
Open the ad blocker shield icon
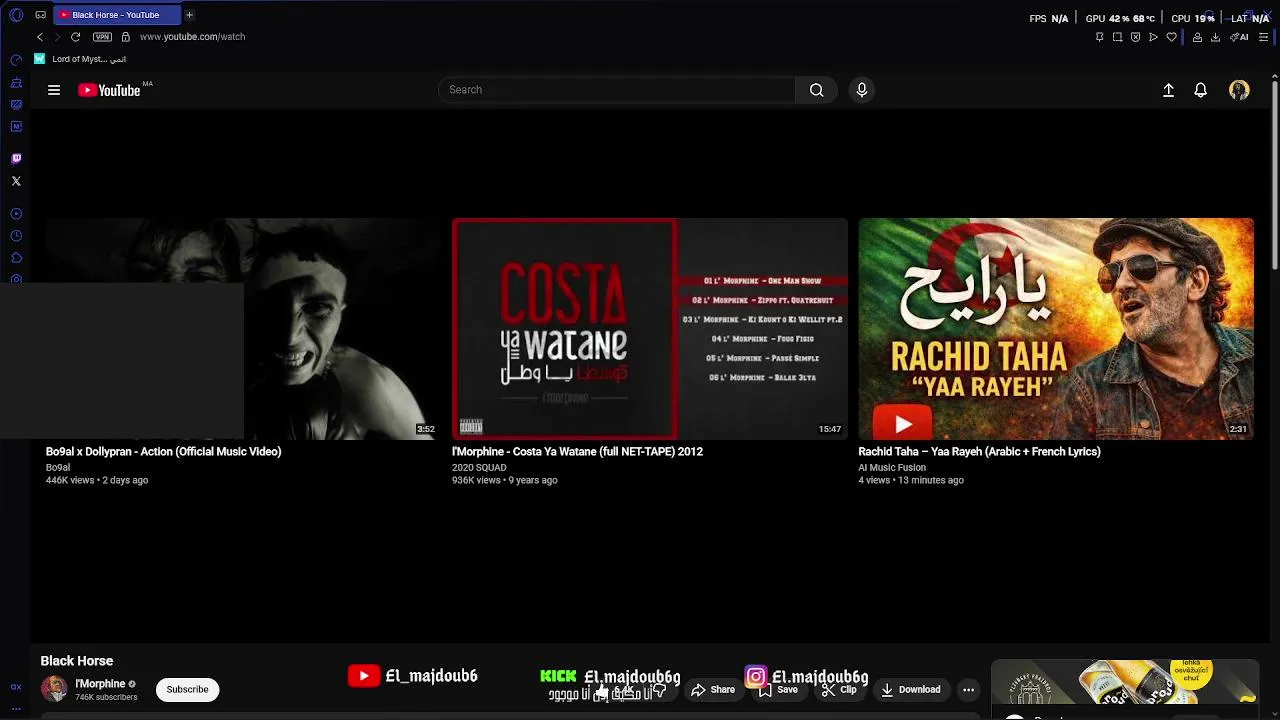1135,37
